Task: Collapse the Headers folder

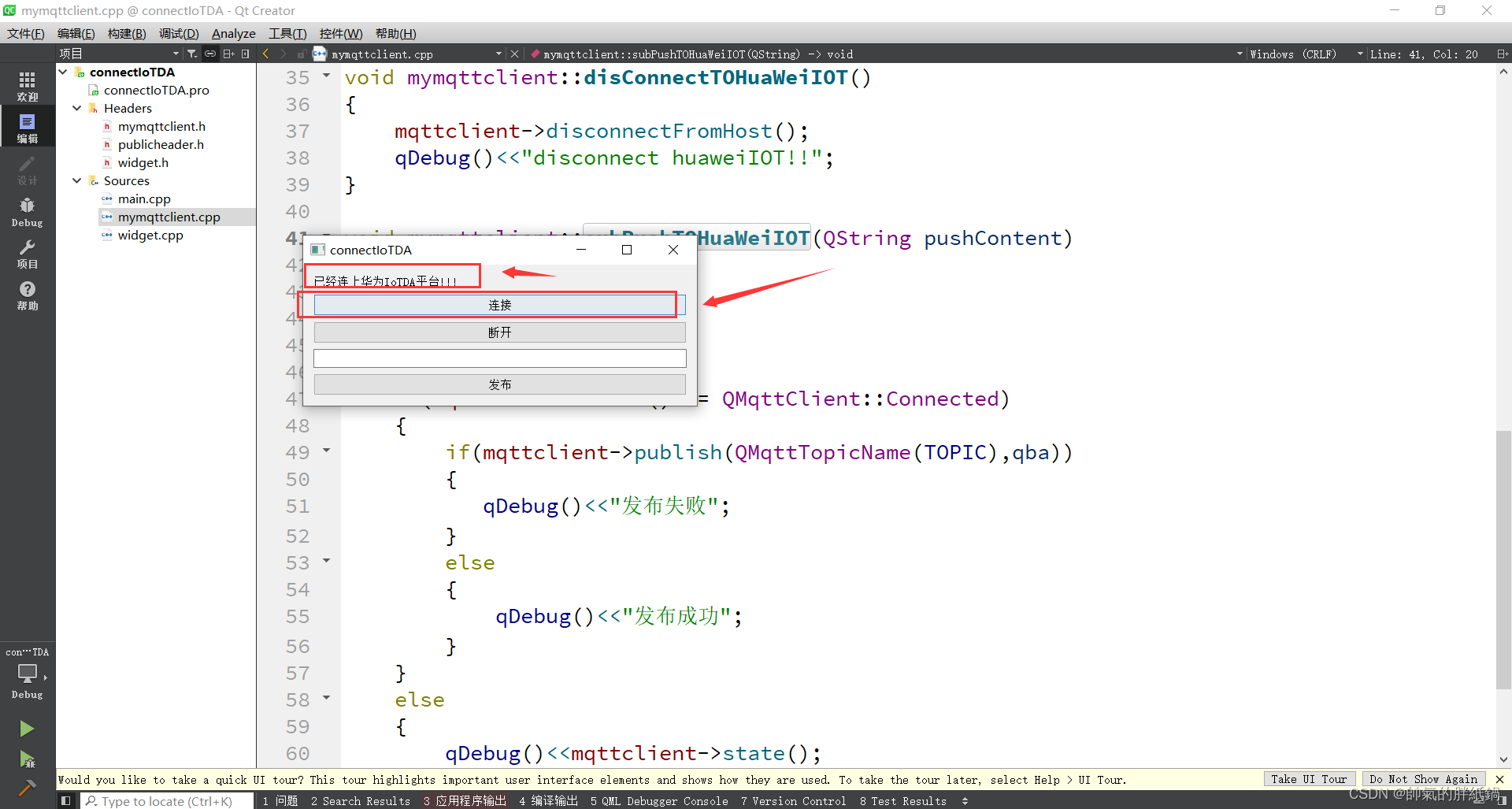Action: point(77,108)
